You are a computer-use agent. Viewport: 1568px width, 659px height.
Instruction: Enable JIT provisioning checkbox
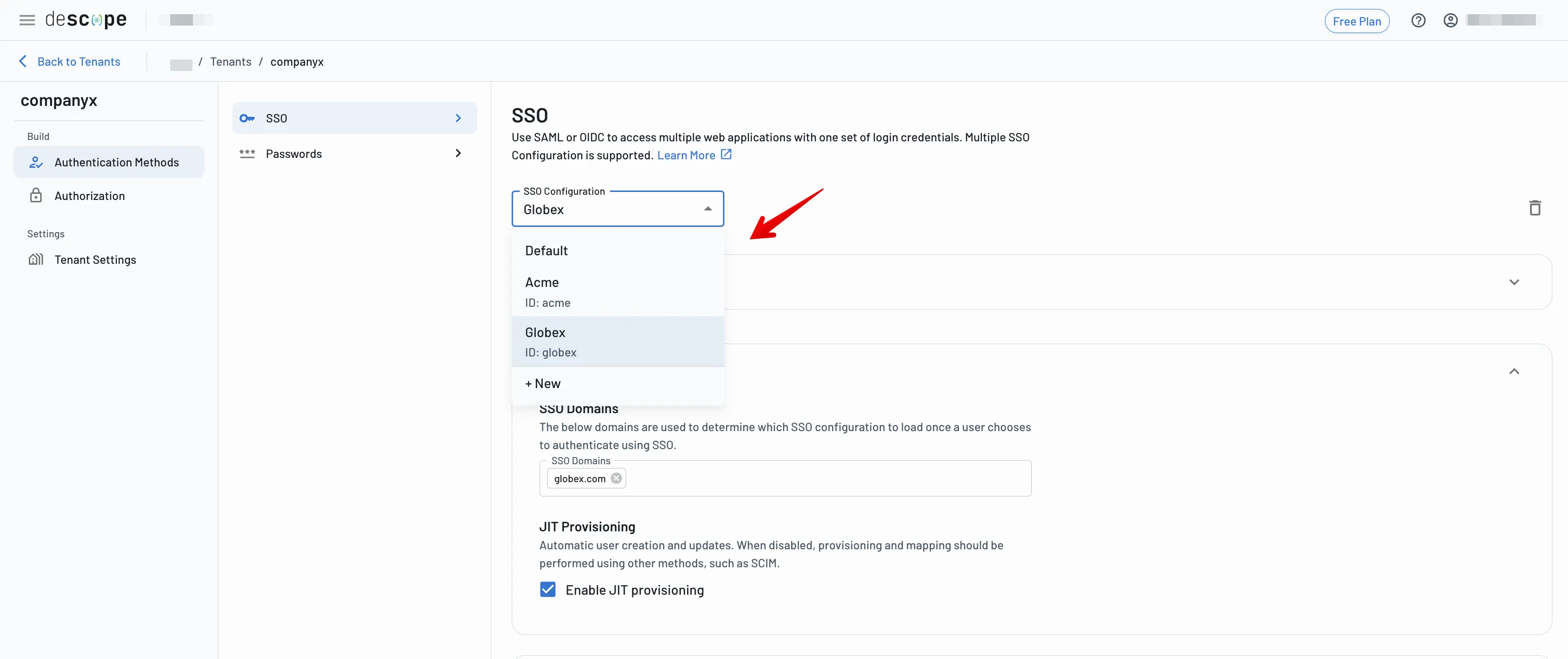click(548, 589)
